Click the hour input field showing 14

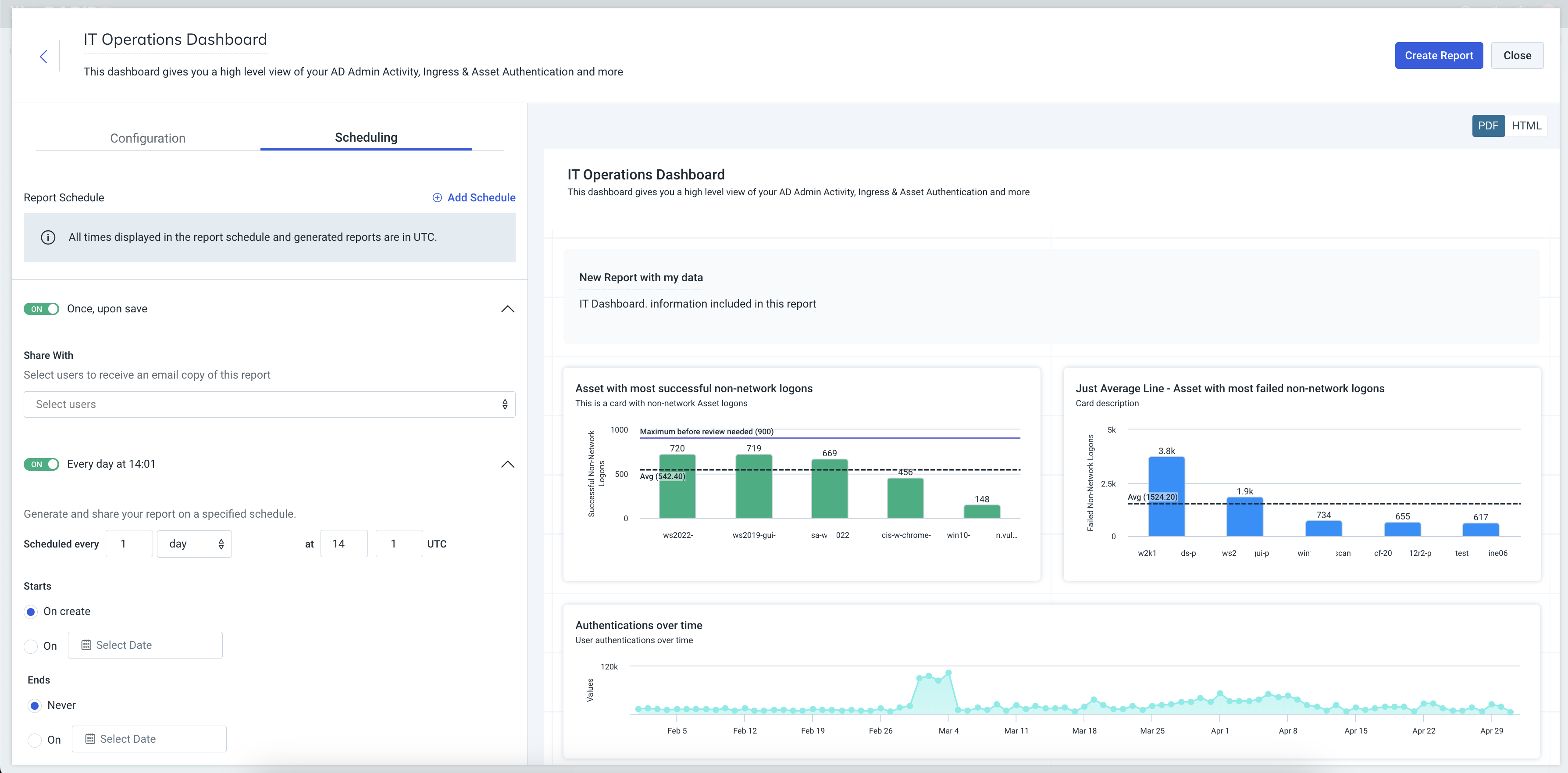[344, 544]
